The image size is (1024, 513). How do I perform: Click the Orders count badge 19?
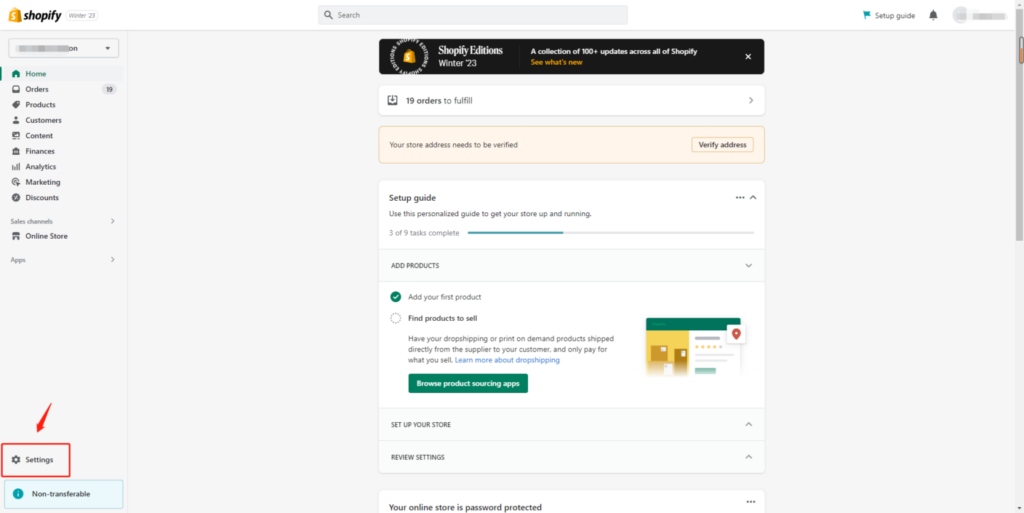coord(109,89)
